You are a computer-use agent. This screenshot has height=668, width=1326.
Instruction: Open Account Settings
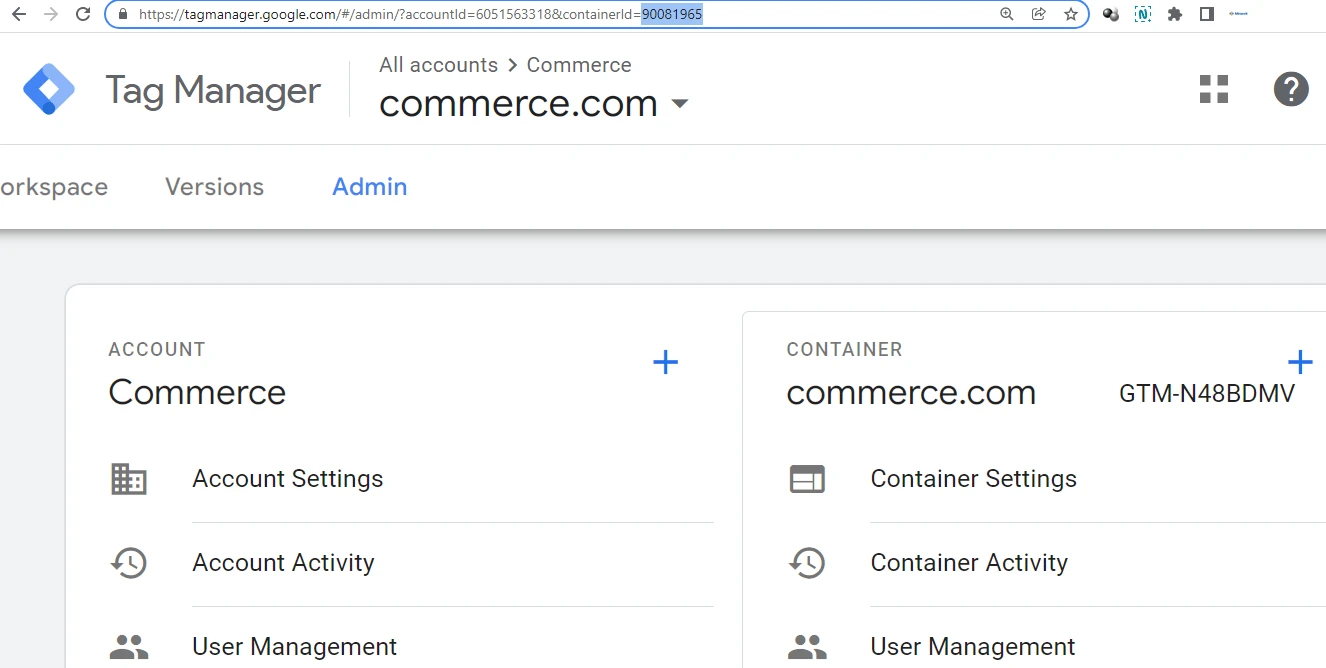coord(287,479)
